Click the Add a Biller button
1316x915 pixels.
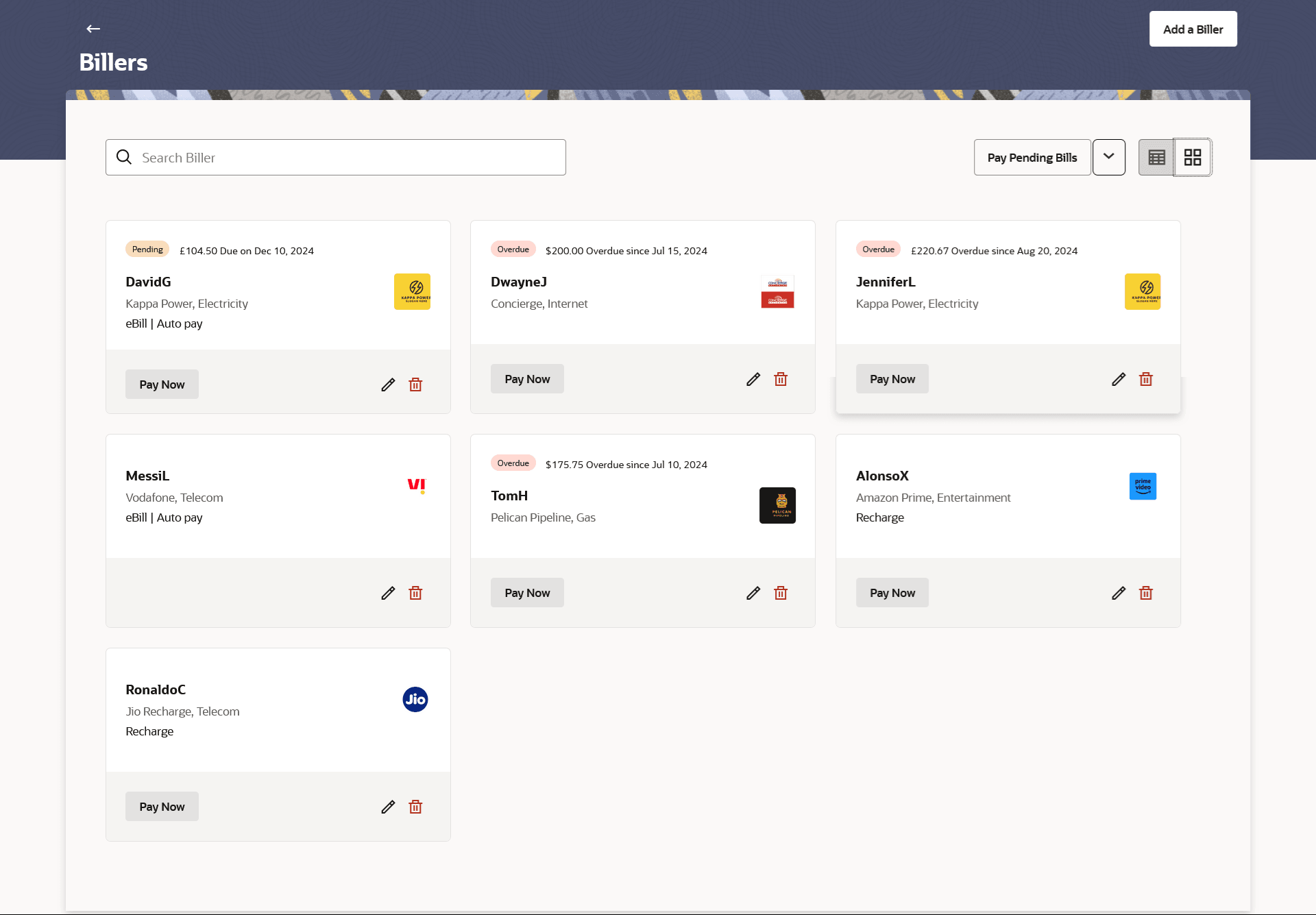click(1193, 29)
